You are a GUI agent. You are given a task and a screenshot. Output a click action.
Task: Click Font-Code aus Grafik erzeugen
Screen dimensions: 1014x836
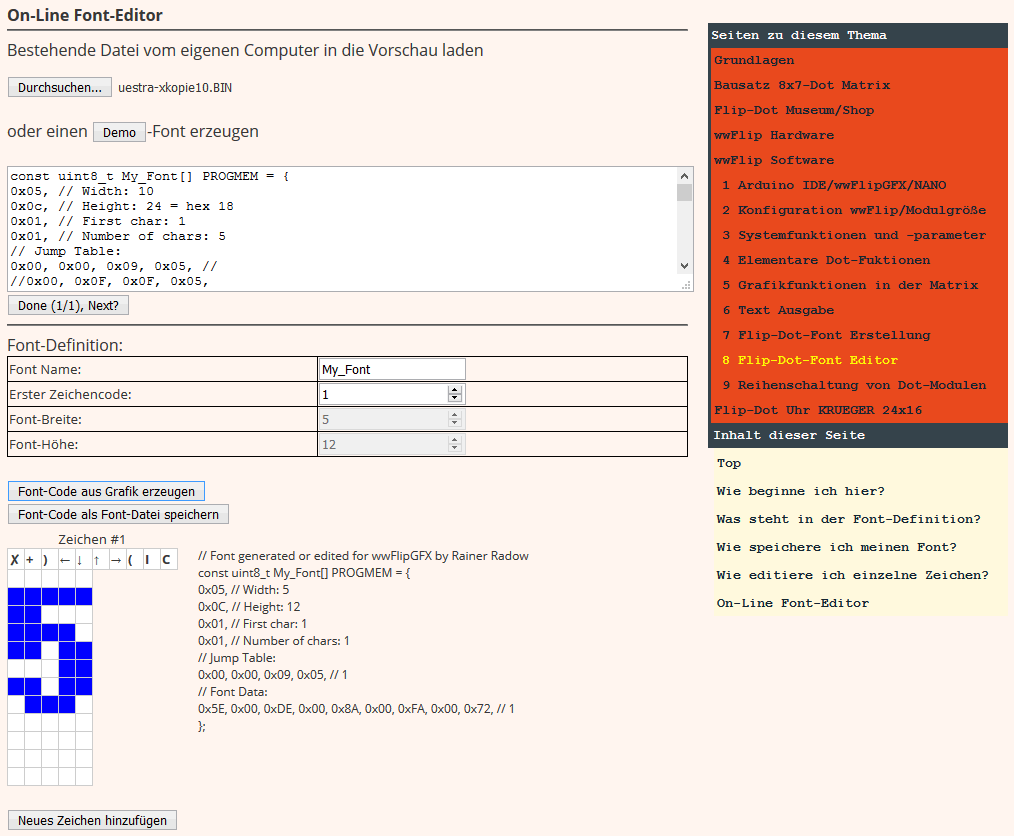click(106, 491)
